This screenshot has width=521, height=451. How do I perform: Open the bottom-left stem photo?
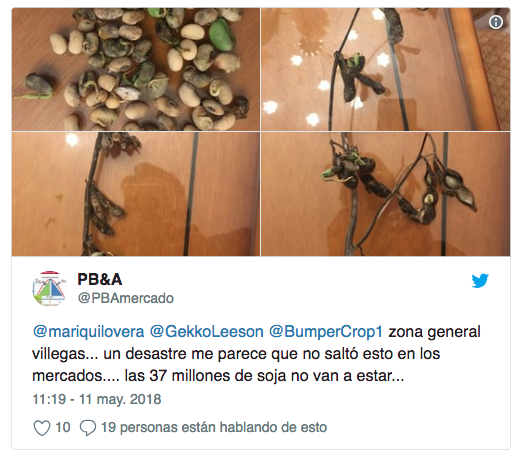[136, 194]
